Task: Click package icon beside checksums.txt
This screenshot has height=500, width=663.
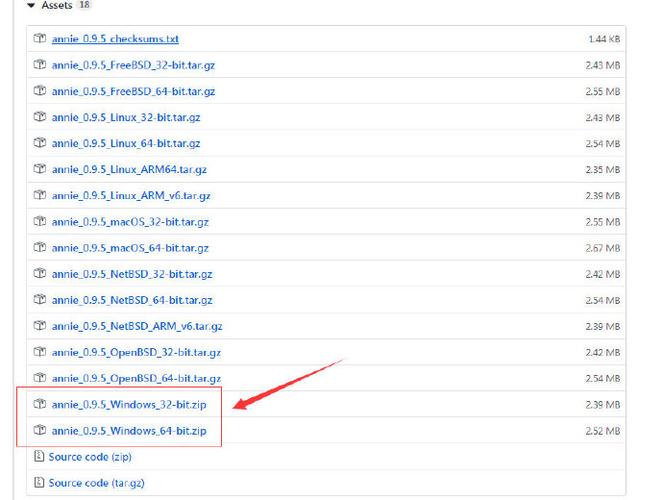Action: click(x=39, y=38)
